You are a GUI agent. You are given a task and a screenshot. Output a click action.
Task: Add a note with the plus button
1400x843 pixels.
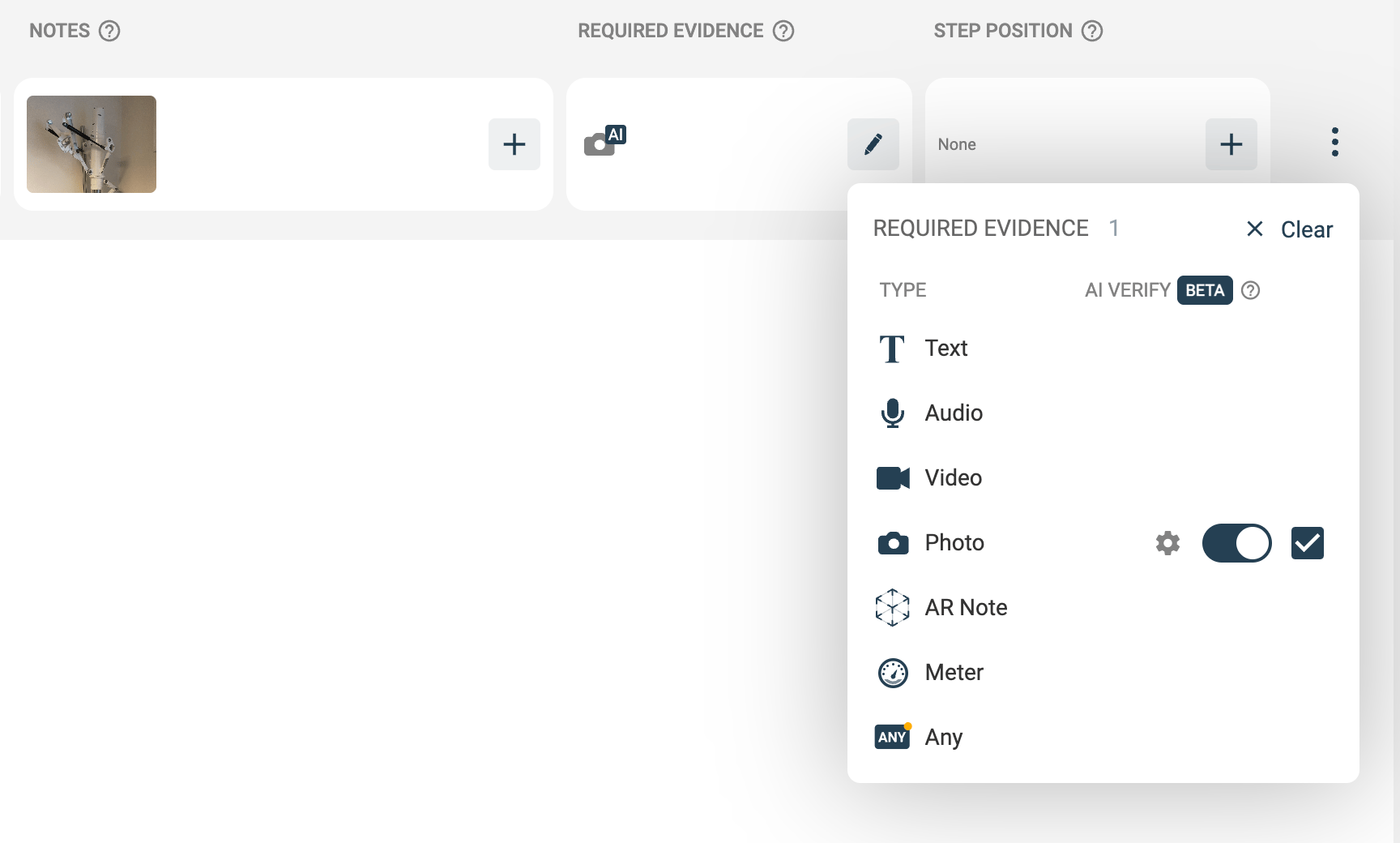pos(514,144)
